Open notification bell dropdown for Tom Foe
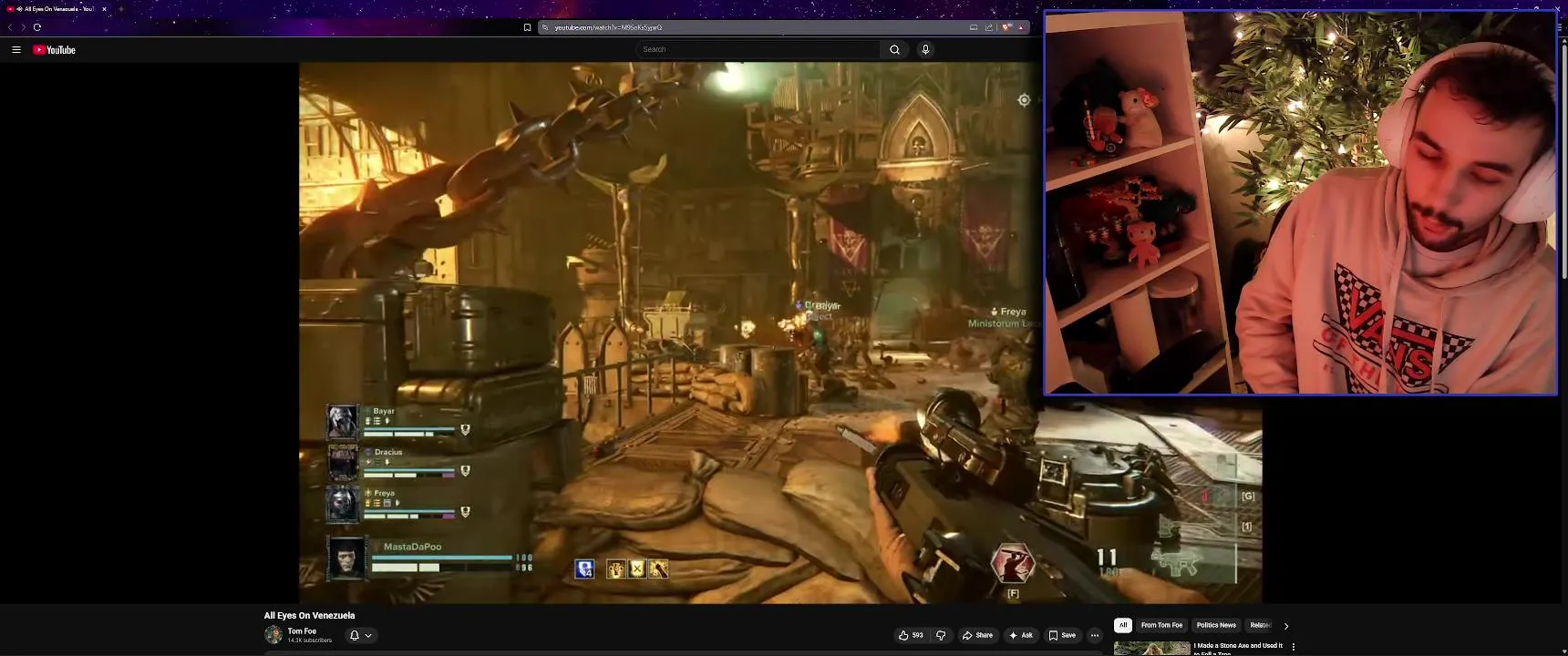The width and height of the screenshot is (1568, 656). point(361,635)
